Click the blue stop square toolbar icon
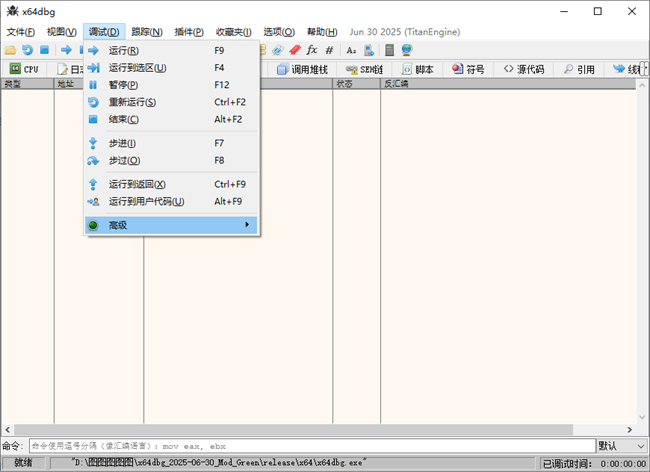Image resolution: width=650 pixels, height=472 pixels. pyautogui.click(x=44, y=49)
